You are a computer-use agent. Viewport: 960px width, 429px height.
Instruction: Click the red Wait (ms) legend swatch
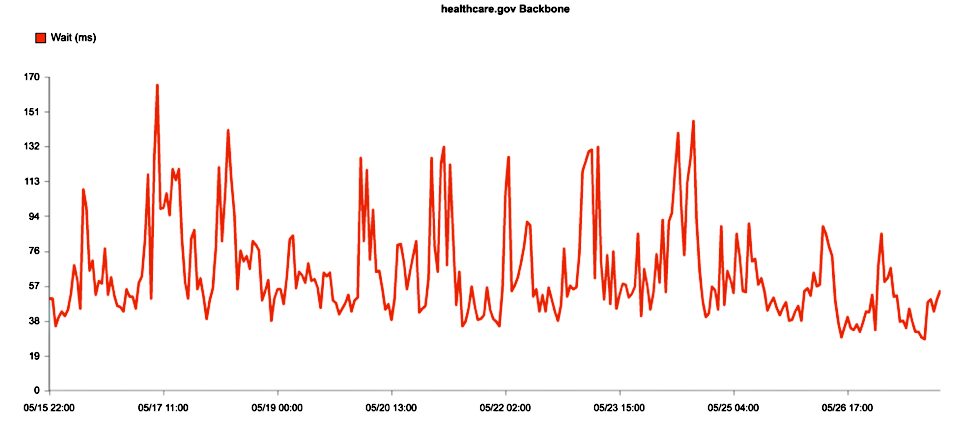[40, 38]
